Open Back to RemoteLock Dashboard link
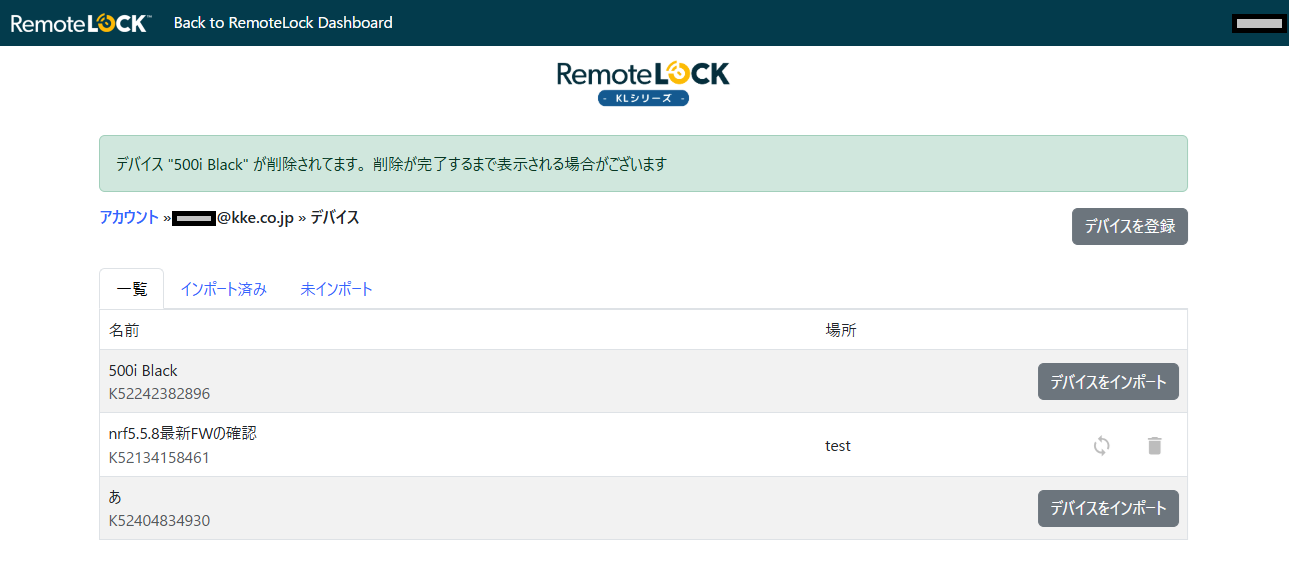This screenshot has width=1289, height=578. tap(283, 22)
